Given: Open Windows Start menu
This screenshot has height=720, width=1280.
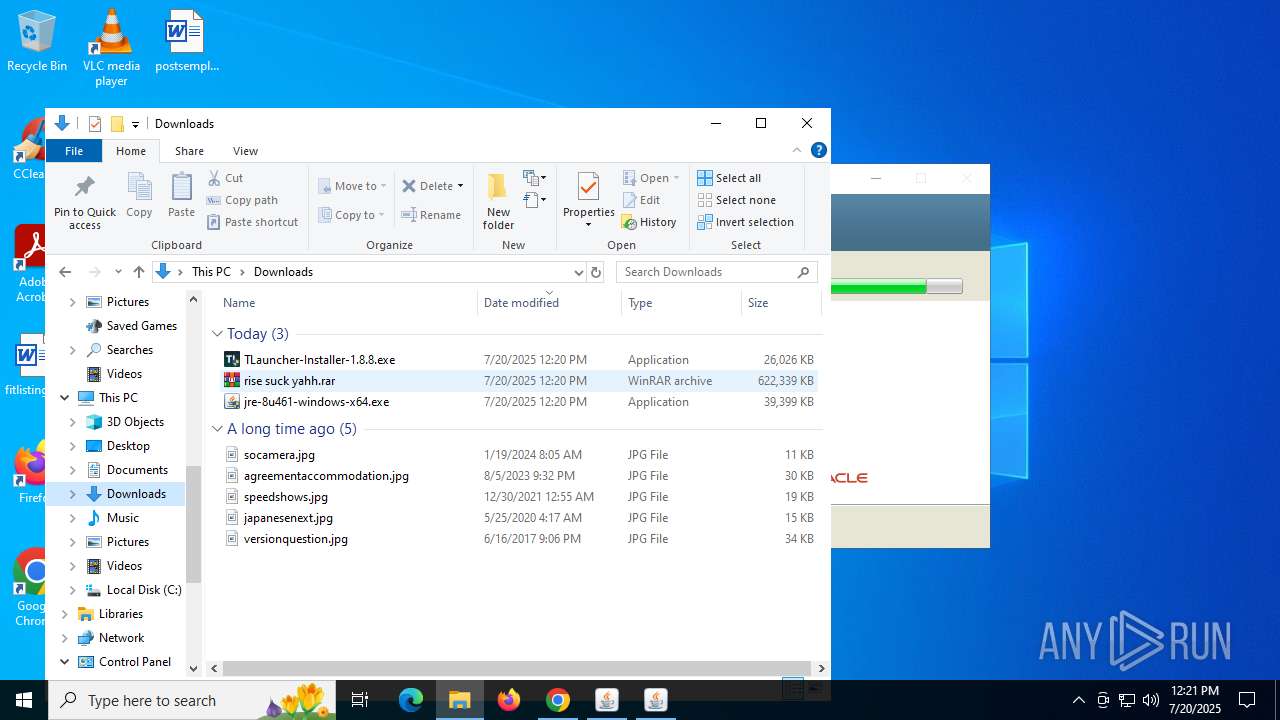Looking at the screenshot, I should pyautogui.click(x=24, y=700).
